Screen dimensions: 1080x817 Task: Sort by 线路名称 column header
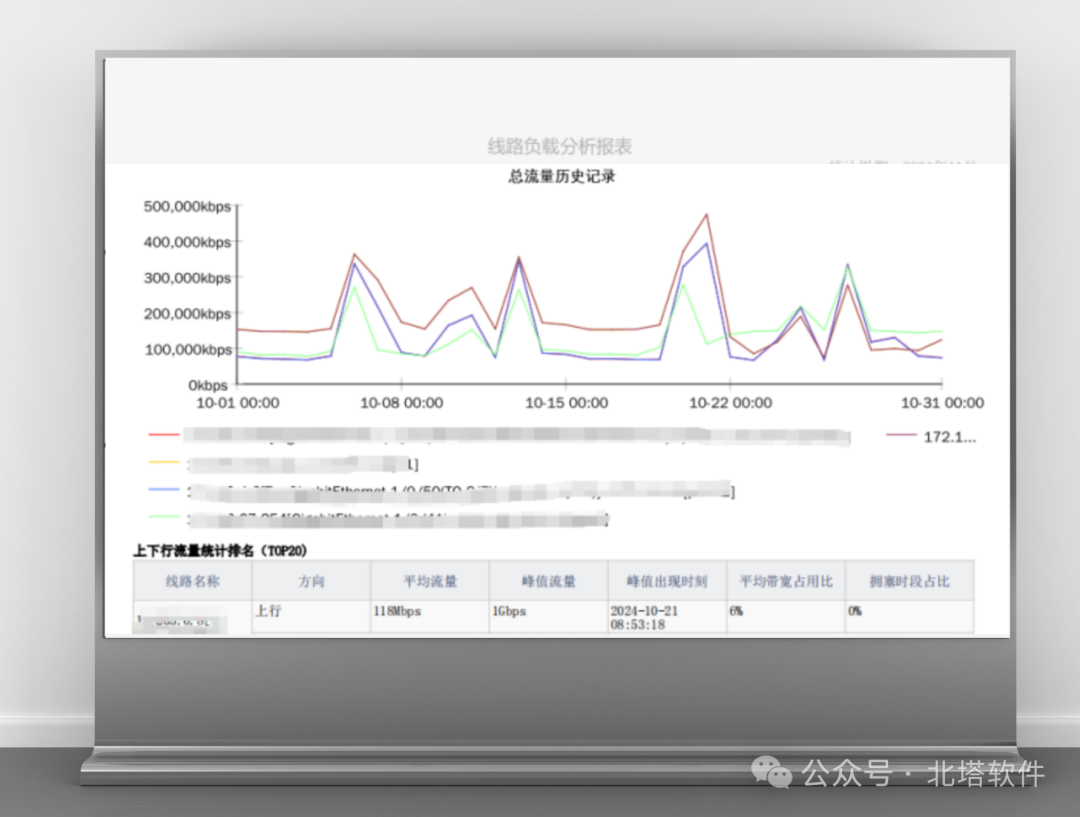point(193,581)
